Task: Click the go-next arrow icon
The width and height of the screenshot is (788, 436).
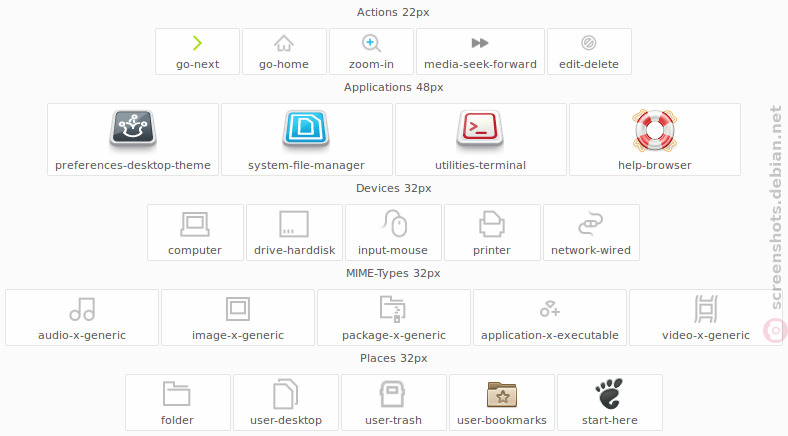Action: pos(198,43)
